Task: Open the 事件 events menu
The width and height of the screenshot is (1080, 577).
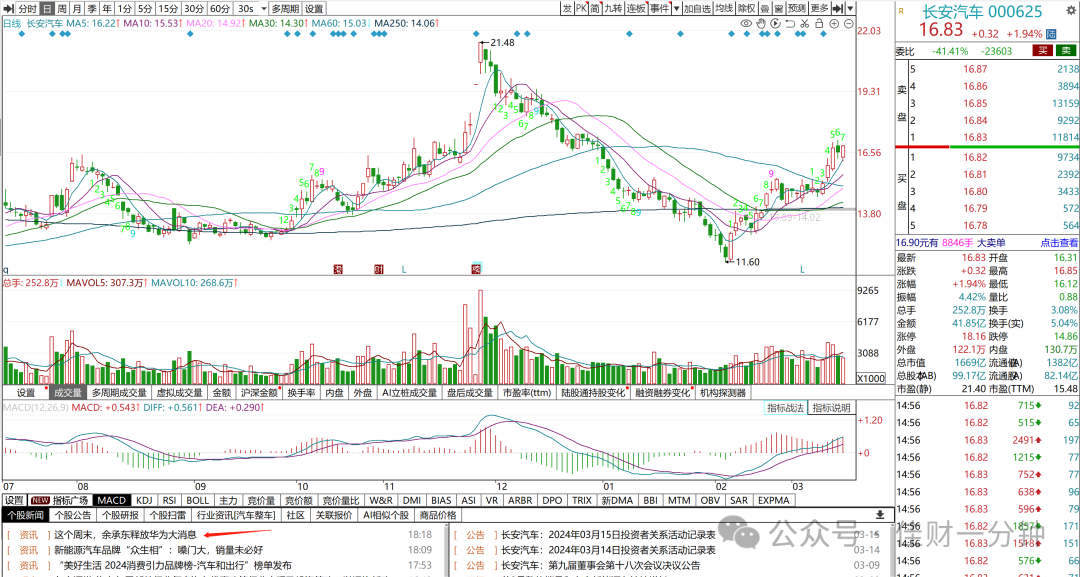Action: [x=659, y=8]
